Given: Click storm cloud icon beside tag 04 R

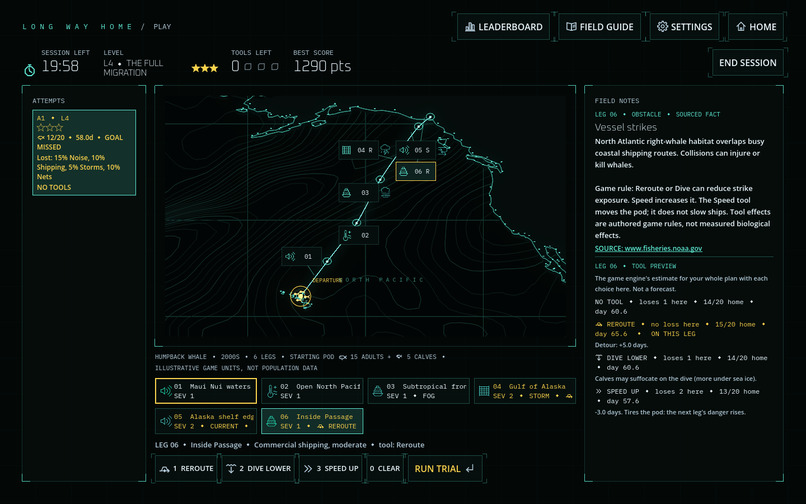Looking at the screenshot, I should [x=385, y=150].
